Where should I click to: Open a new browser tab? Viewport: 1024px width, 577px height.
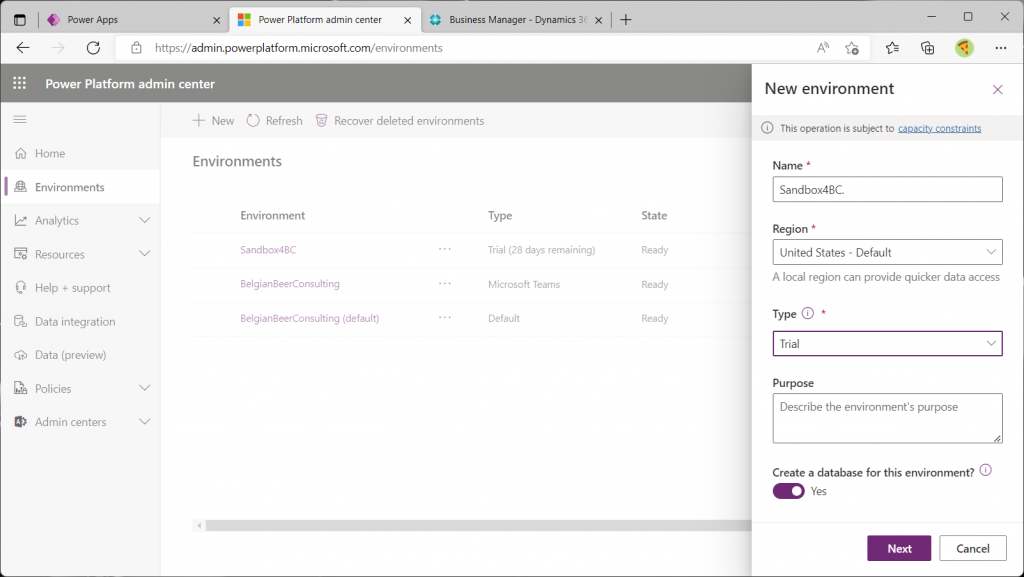pyautogui.click(x=626, y=20)
